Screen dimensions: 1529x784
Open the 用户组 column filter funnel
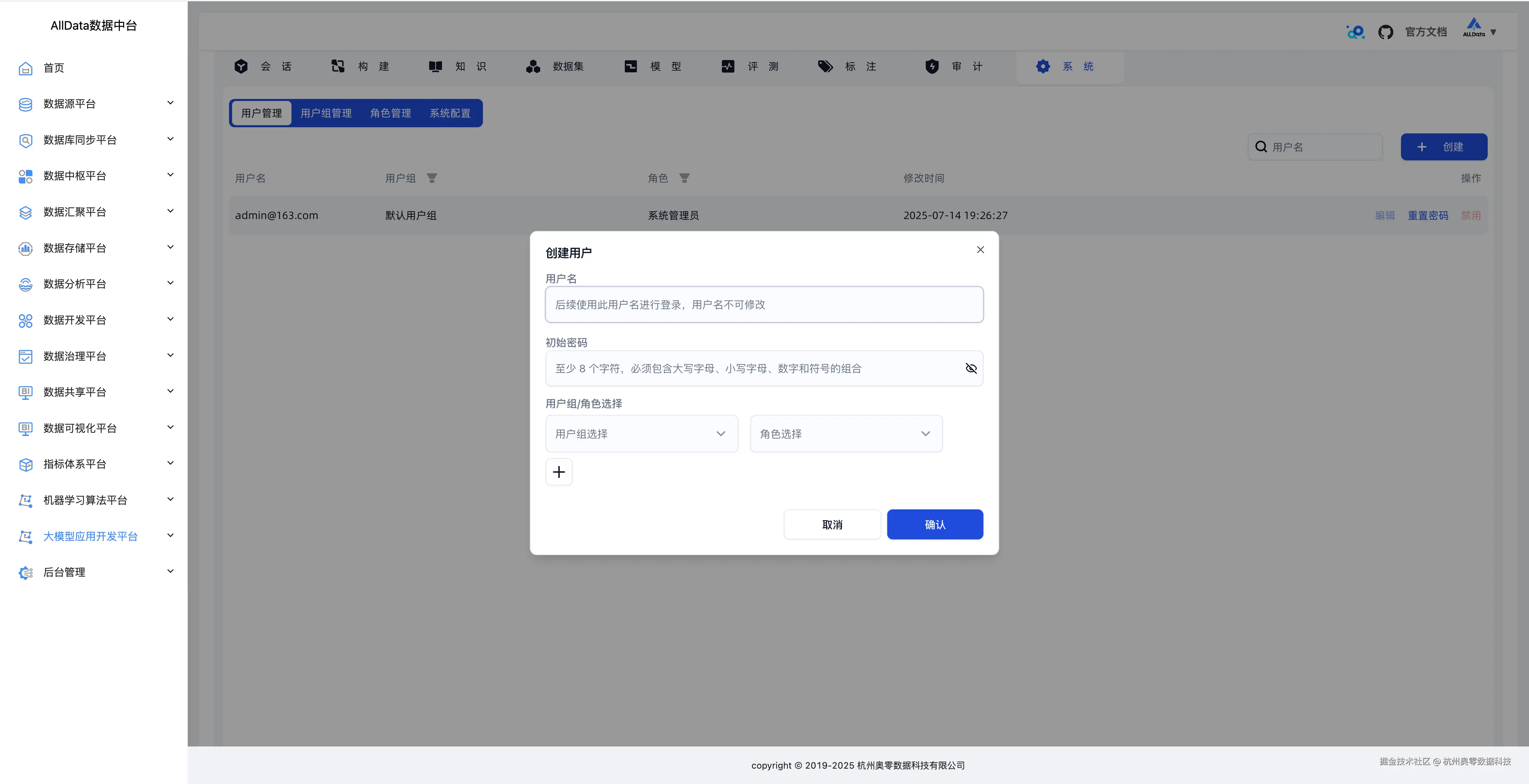[x=433, y=178]
